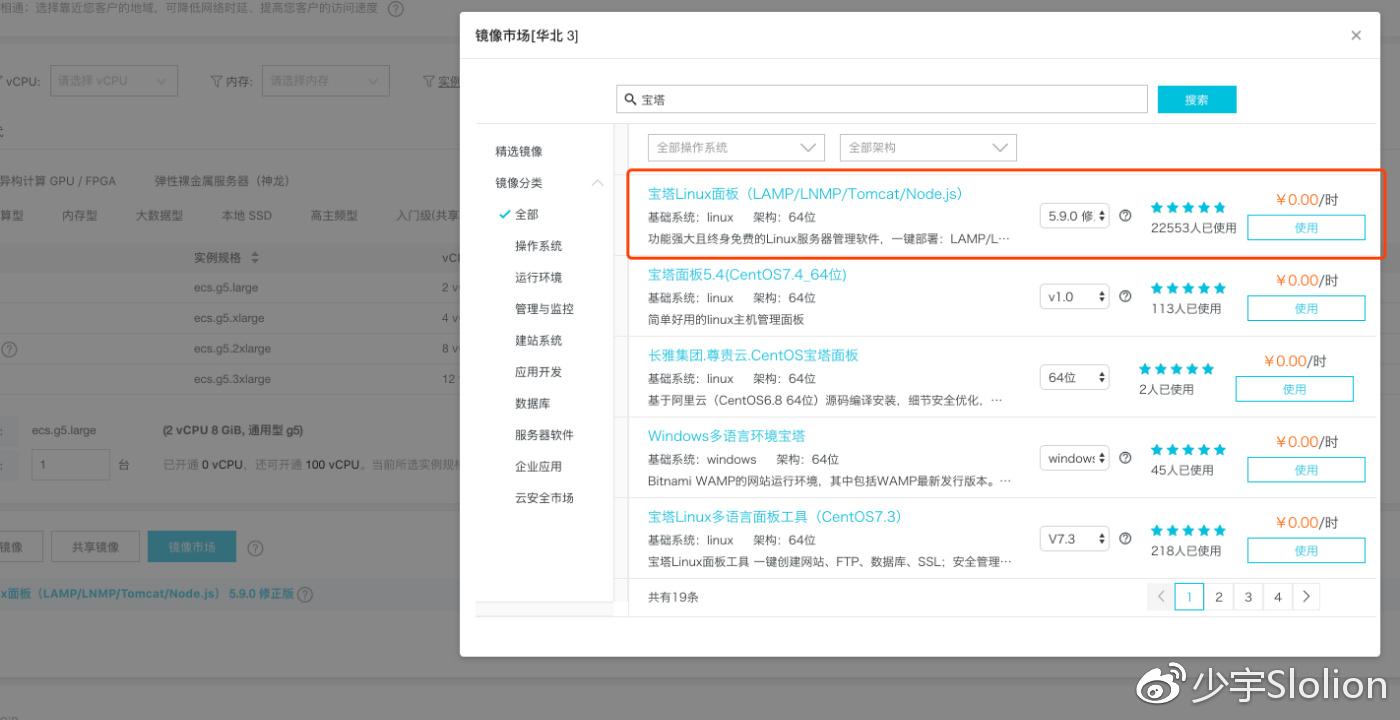Open the Windows多语言环境宝塔 link
The width and height of the screenshot is (1400, 720).
click(726, 436)
